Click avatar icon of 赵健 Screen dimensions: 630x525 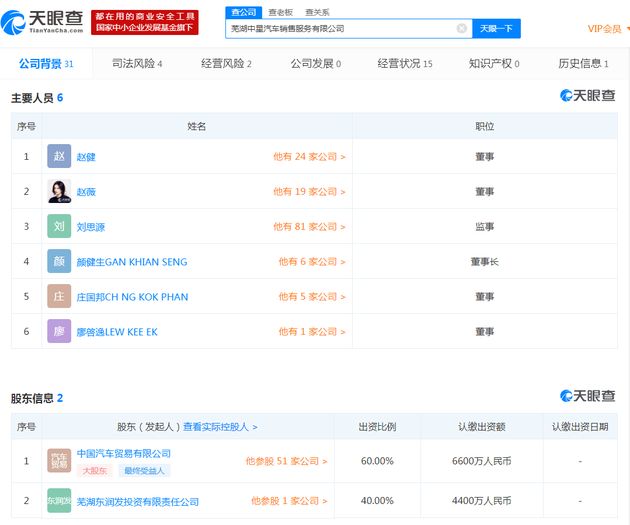tap(59, 157)
